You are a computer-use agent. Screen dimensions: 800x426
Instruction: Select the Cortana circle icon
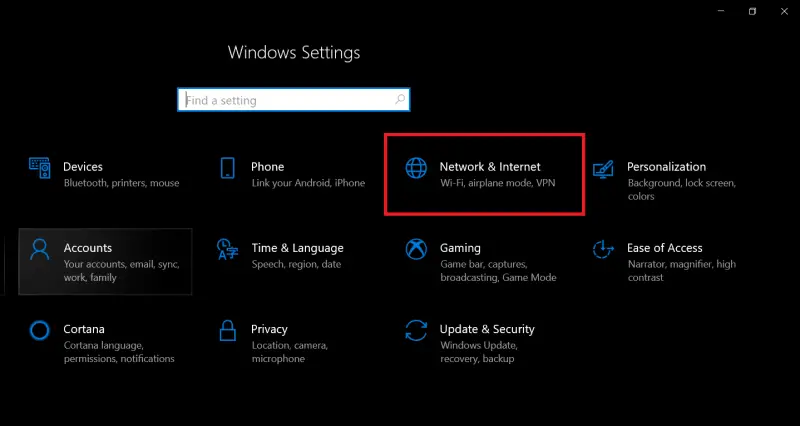click(x=39, y=330)
